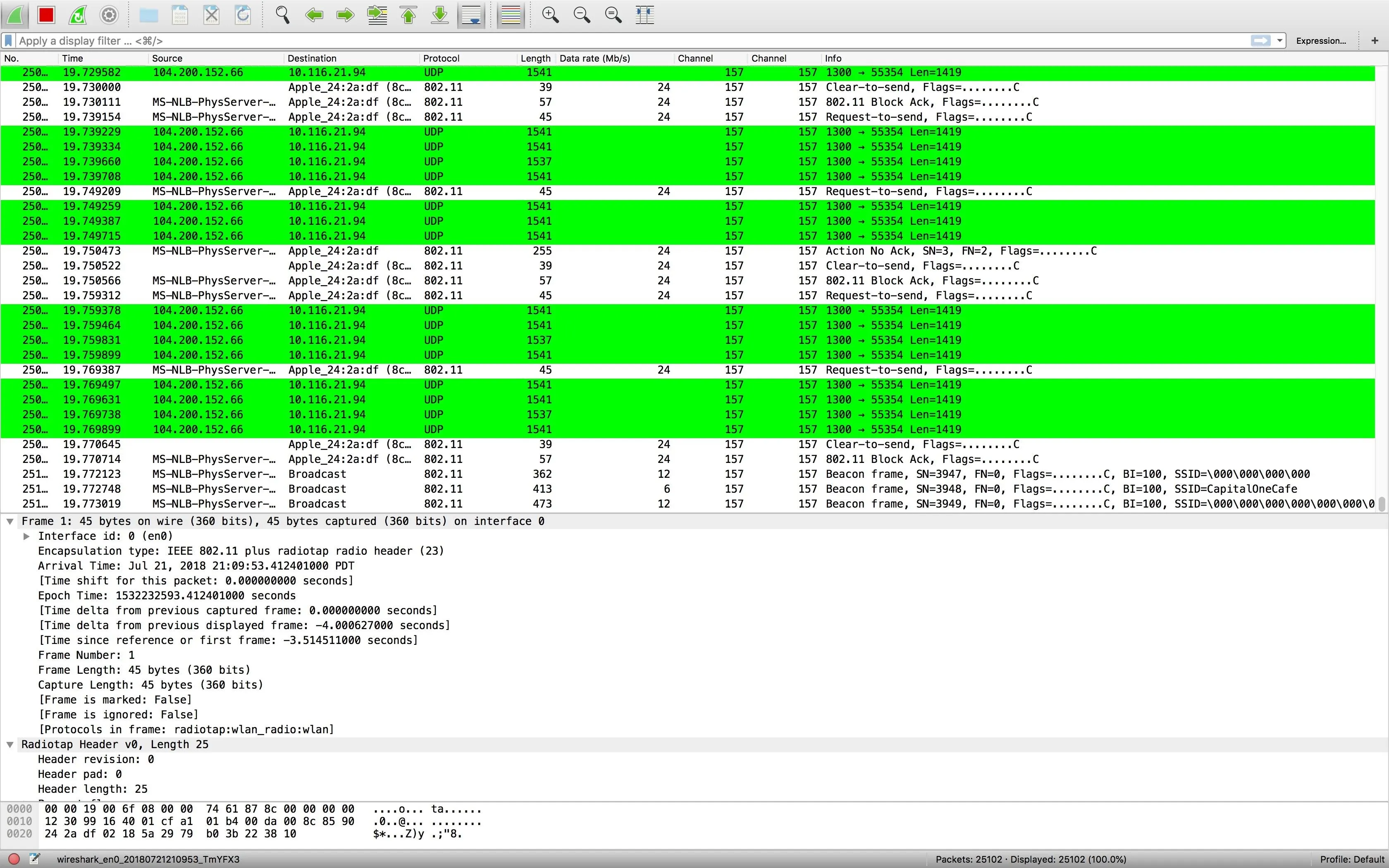Sort by the Protocol column header
The height and width of the screenshot is (868, 1389).
[x=468, y=59]
